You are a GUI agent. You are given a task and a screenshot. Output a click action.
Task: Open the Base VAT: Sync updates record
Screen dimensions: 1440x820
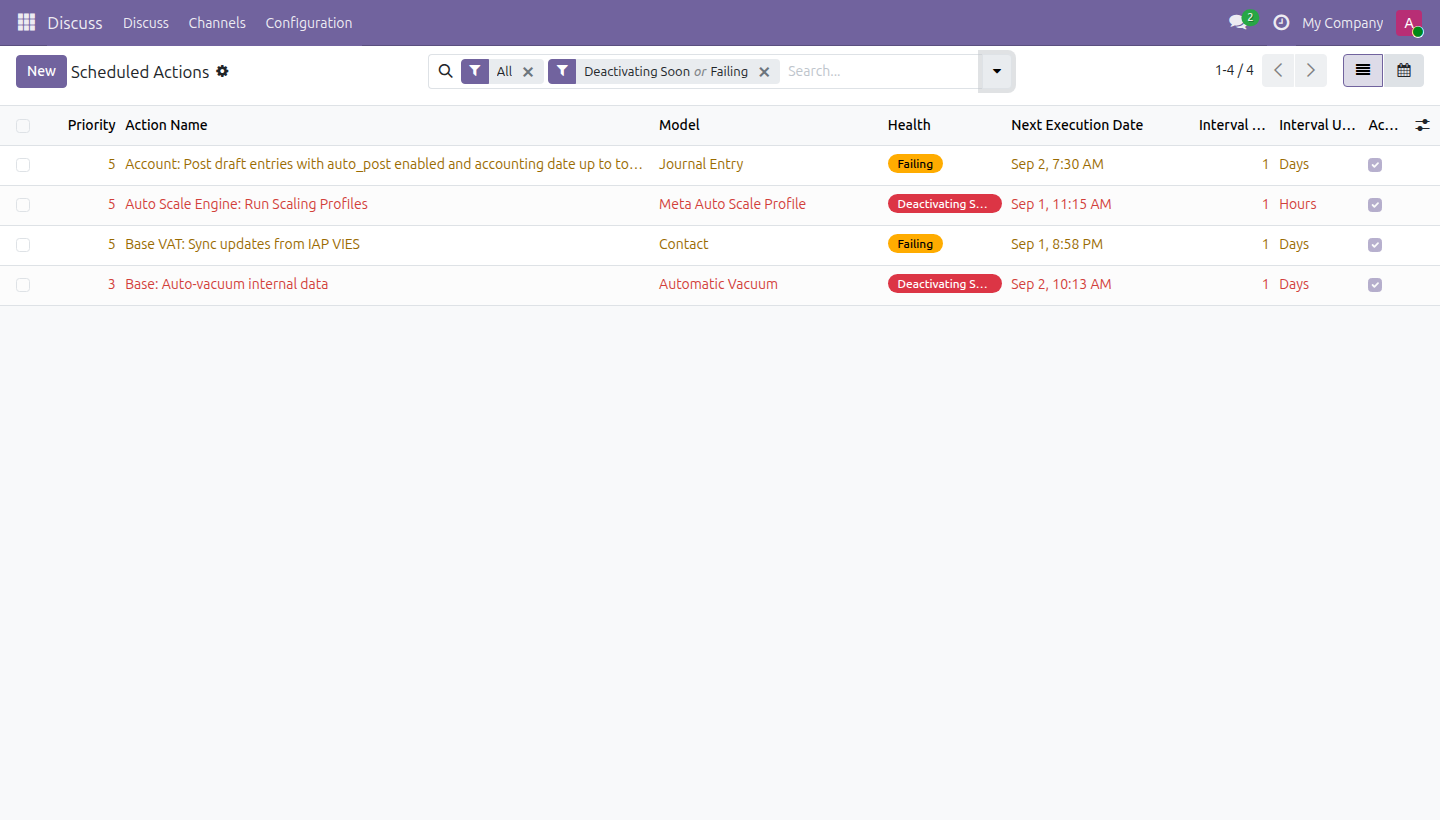click(242, 244)
